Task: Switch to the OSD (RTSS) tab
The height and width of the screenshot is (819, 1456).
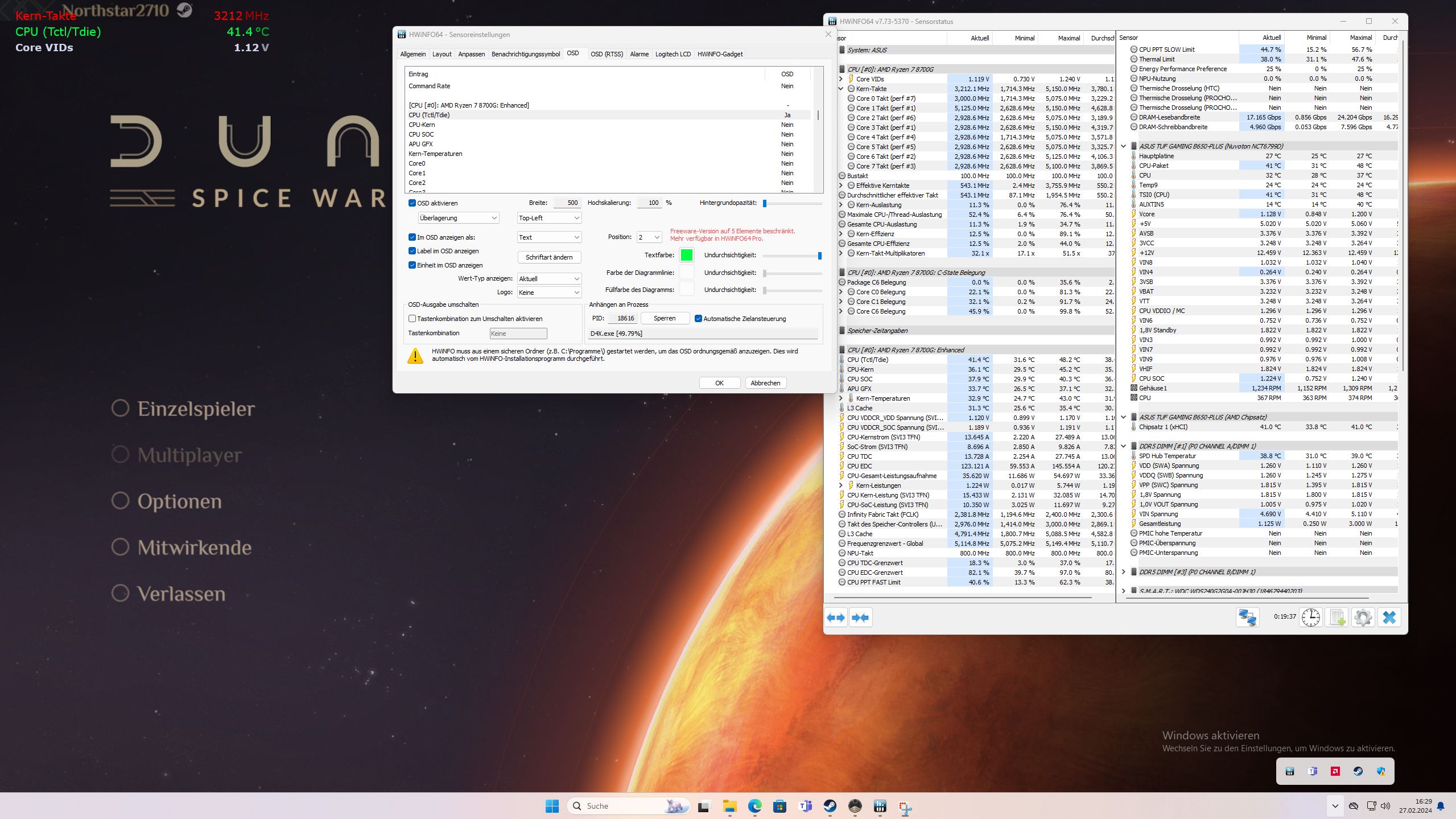Action: (x=607, y=54)
